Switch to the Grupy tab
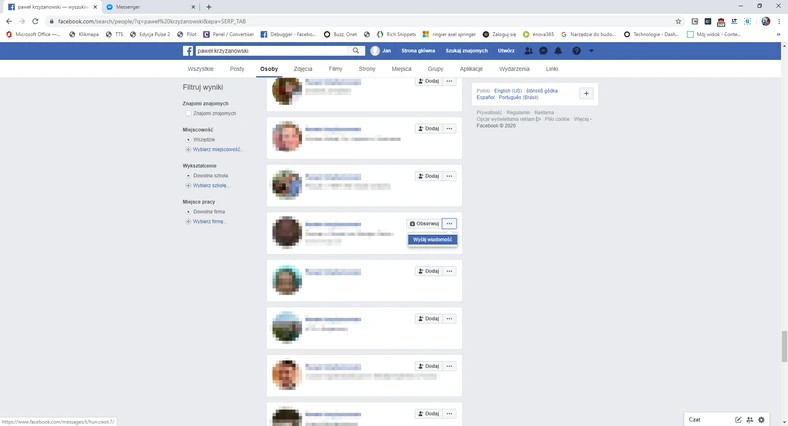The height and width of the screenshot is (426, 788). (x=435, y=69)
